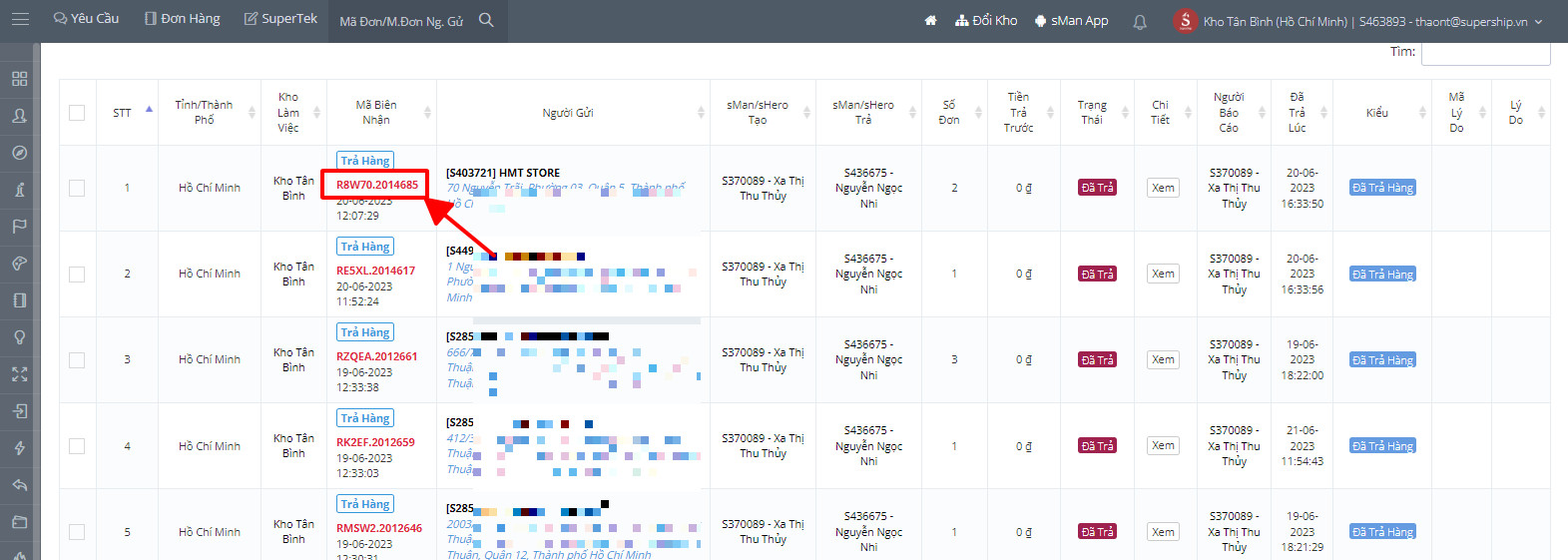Sort by Đã Trả Lúc column
The width and height of the screenshot is (1568, 560).
(x=1323, y=113)
